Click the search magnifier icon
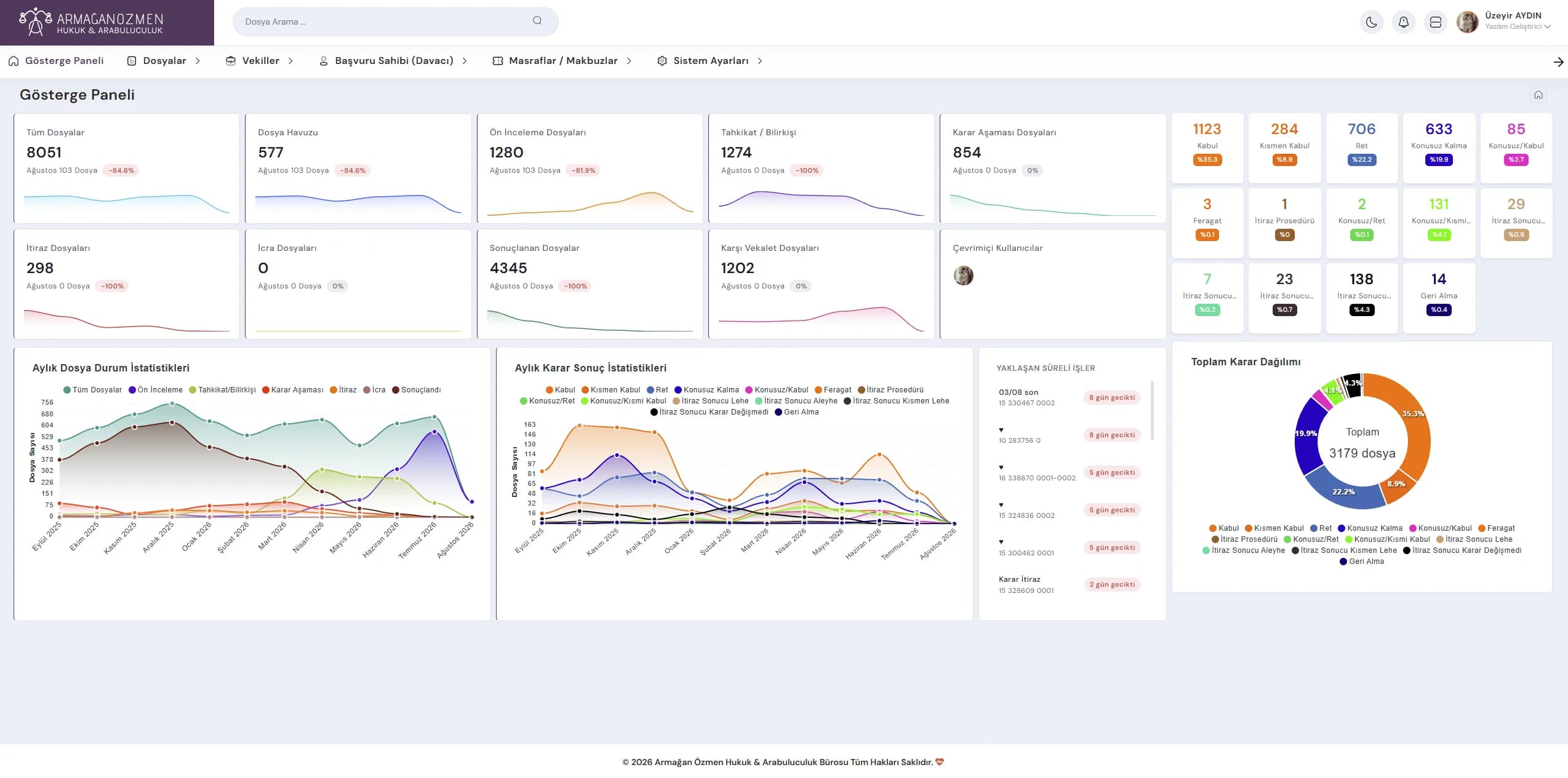 [537, 21]
